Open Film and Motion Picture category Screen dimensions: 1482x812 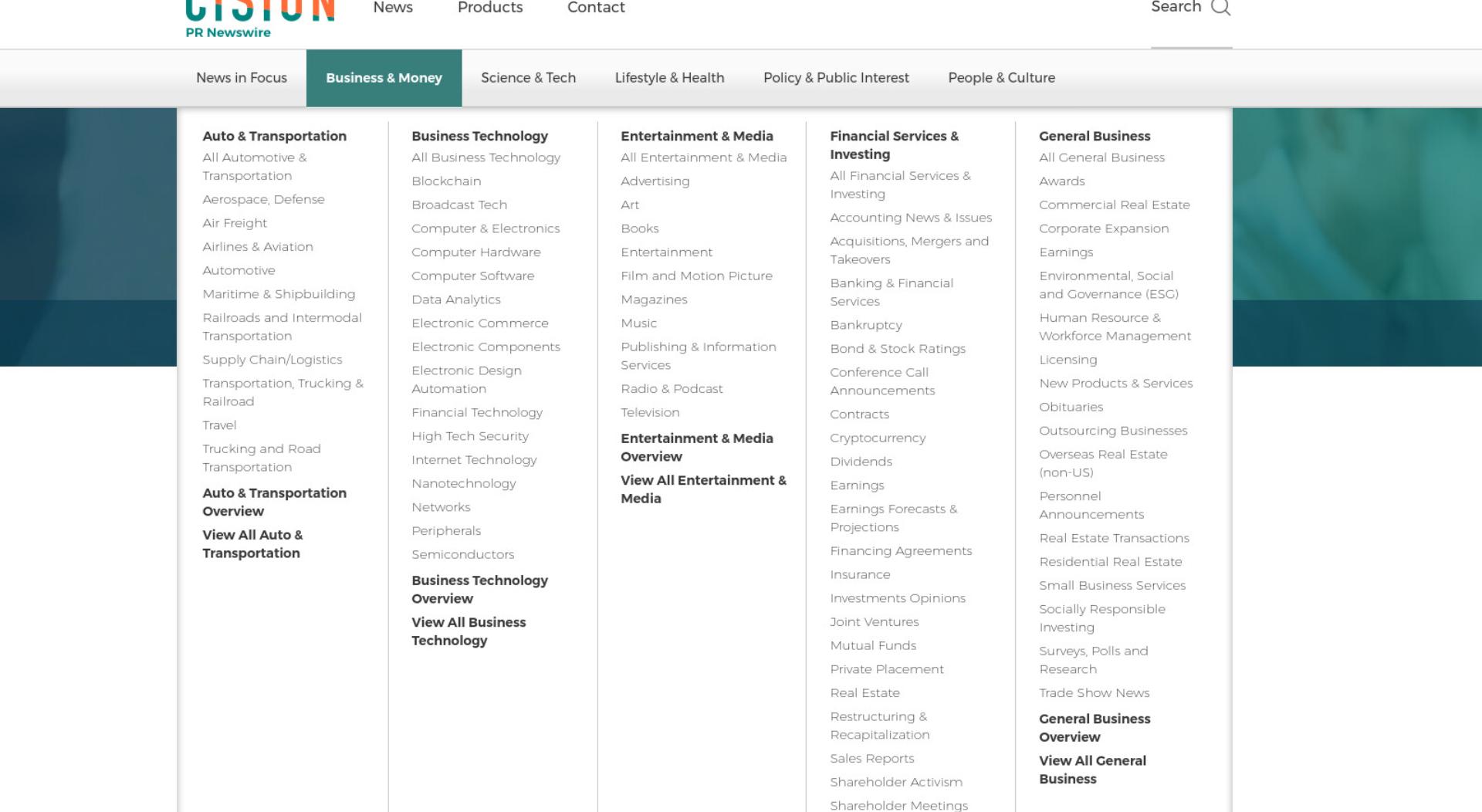[696, 276]
